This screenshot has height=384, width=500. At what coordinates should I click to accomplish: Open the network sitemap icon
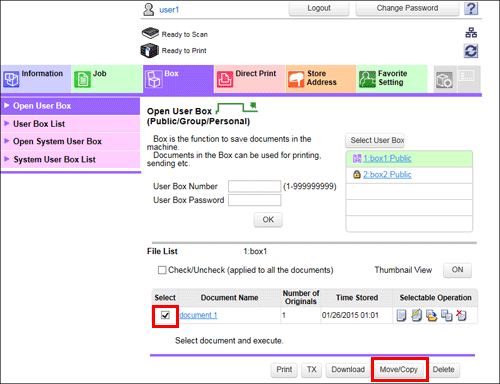pos(471,33)
